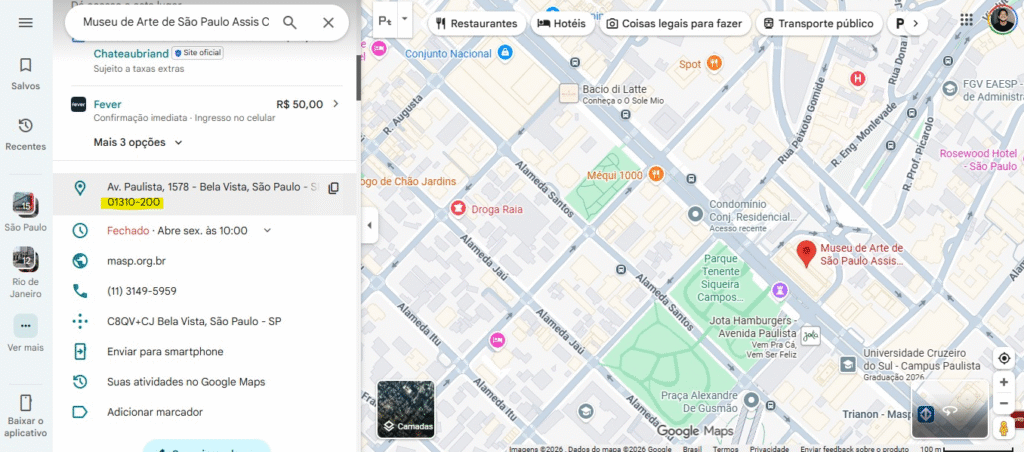The image size is (1024, 452).
Task: Expand opening hours next to Fechado
Action: 267,230
